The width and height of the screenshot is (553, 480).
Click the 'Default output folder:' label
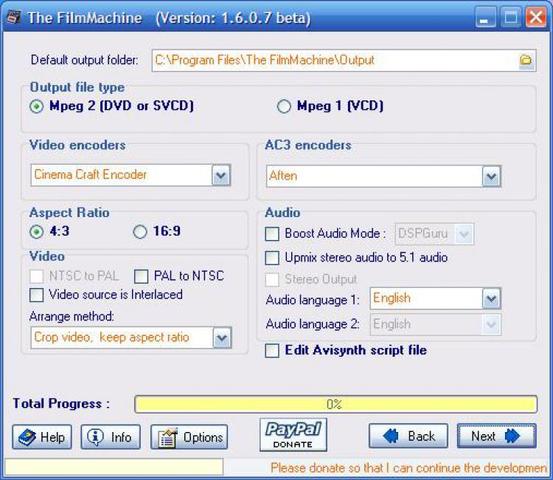[x=84, y=60]
